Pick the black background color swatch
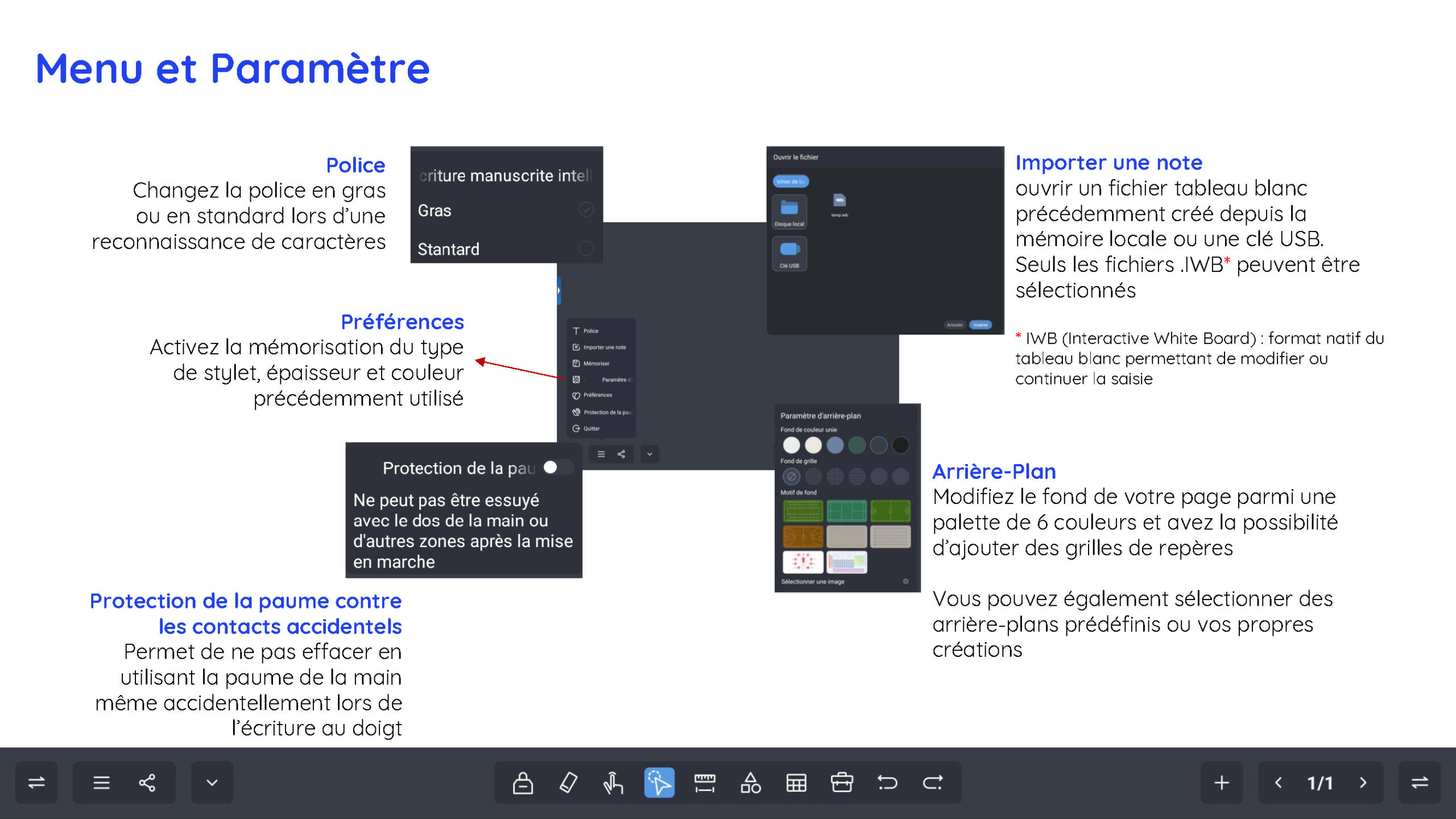 pyautogui.click(x=900, y=445)
